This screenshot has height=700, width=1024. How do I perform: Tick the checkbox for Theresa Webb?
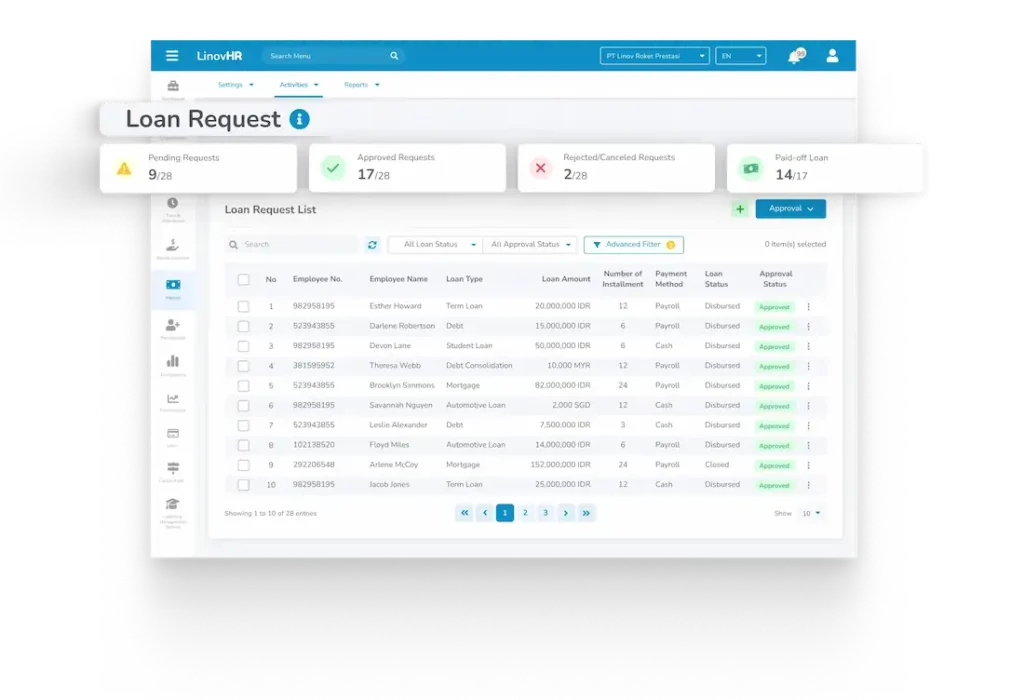click(244, 366)
